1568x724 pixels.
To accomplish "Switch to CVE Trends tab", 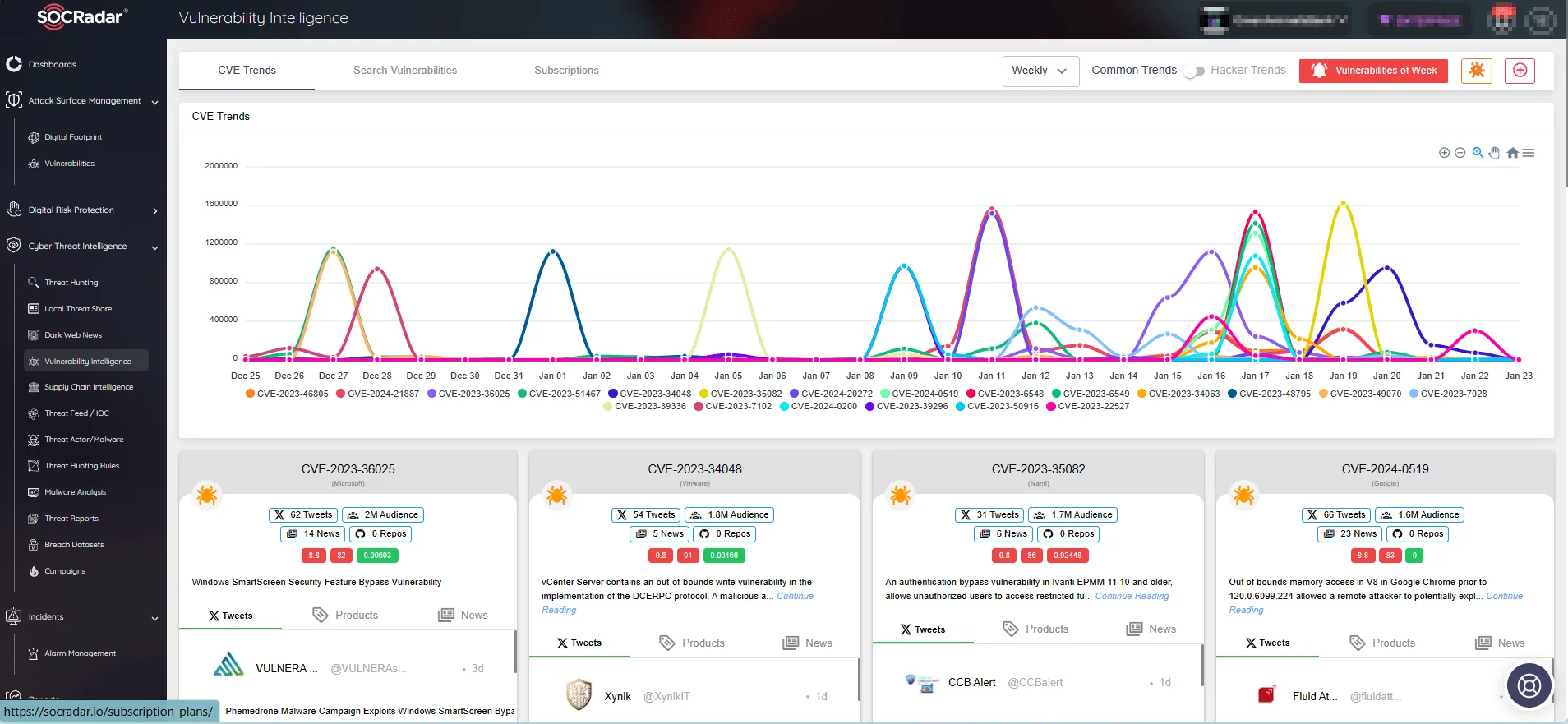I will [247, 71].
